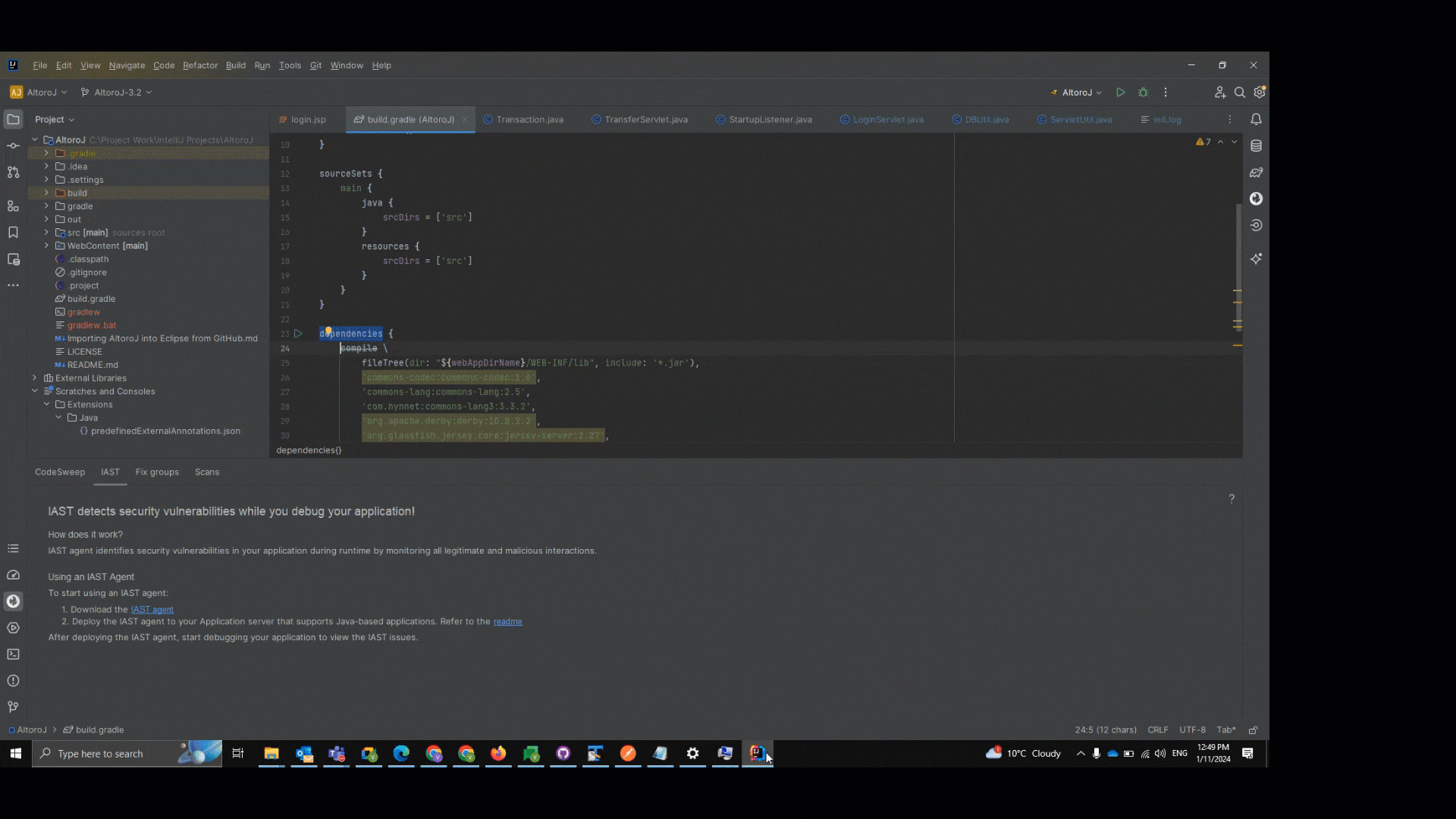
Task: Open the Notifications bell icon
Action: (1257, 120)
